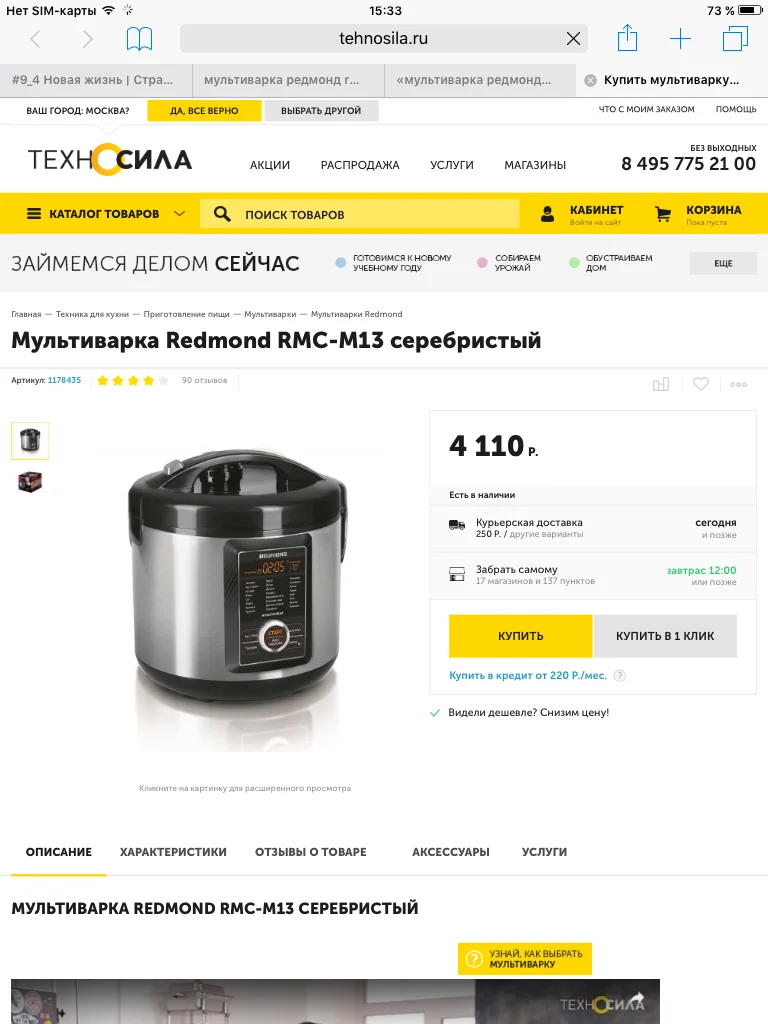Tap the Safari share icon
768x1024 pixels.
tap(627, 38)
